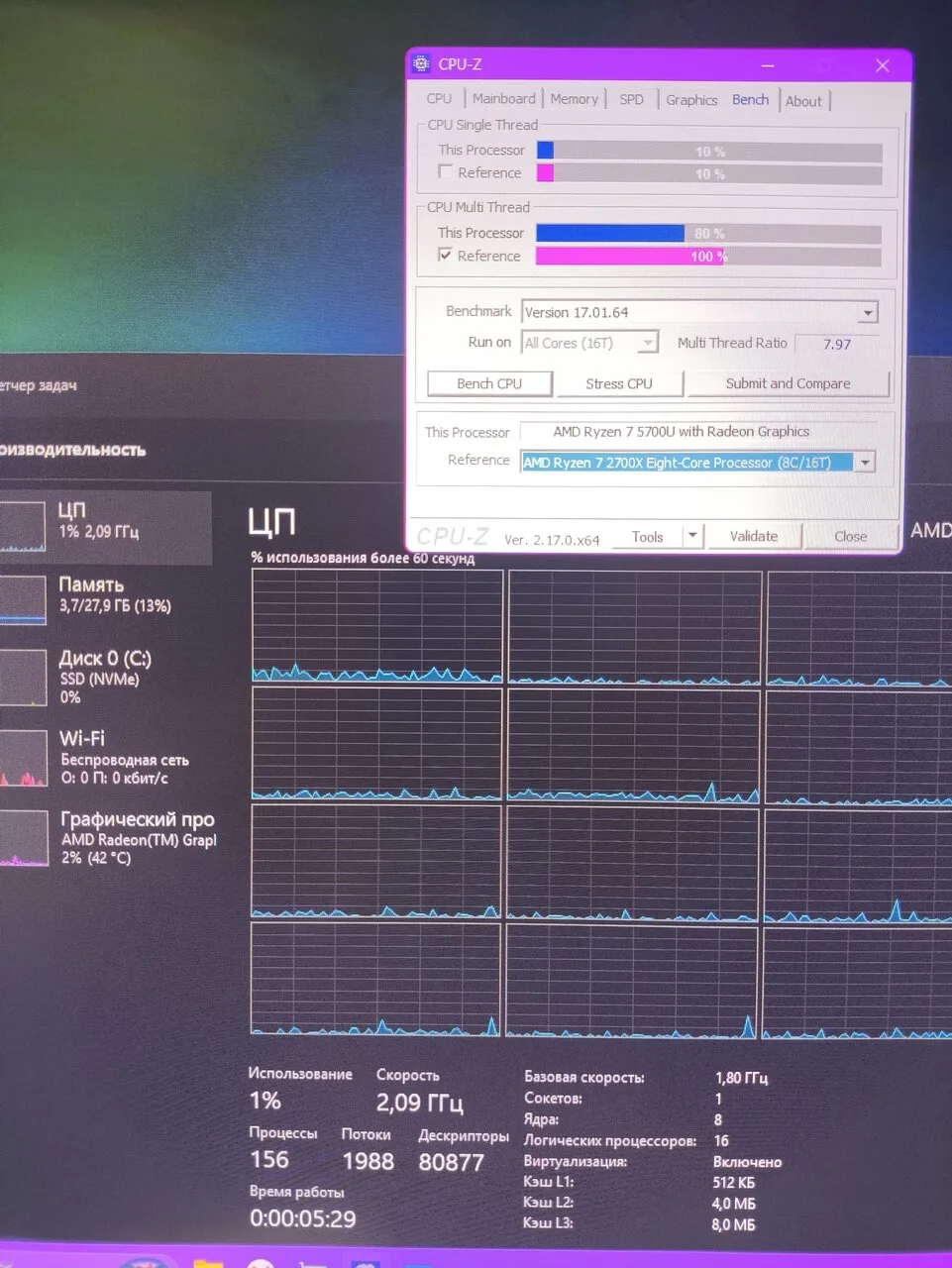Close CPU-Z with the title bar X
The image size is (952, 1268).
pos(882,65)
